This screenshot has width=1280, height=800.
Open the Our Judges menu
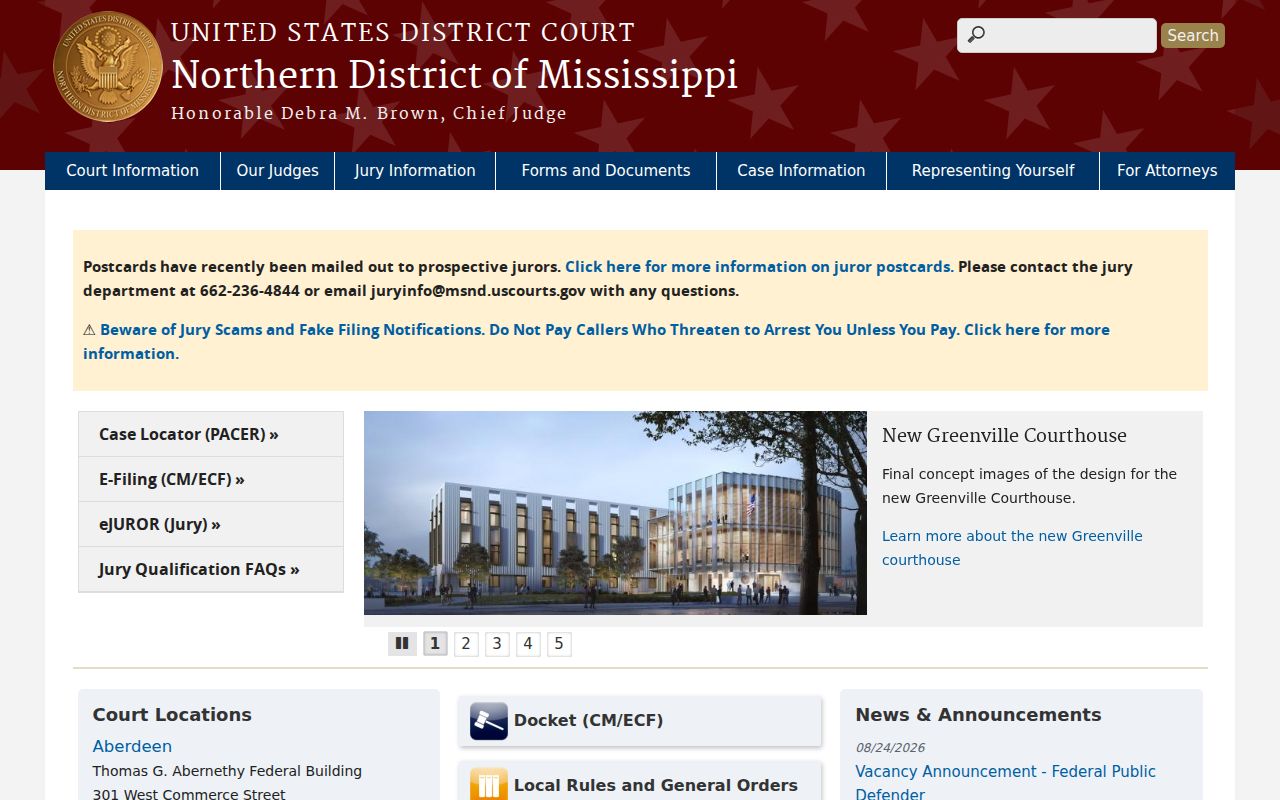278,171
